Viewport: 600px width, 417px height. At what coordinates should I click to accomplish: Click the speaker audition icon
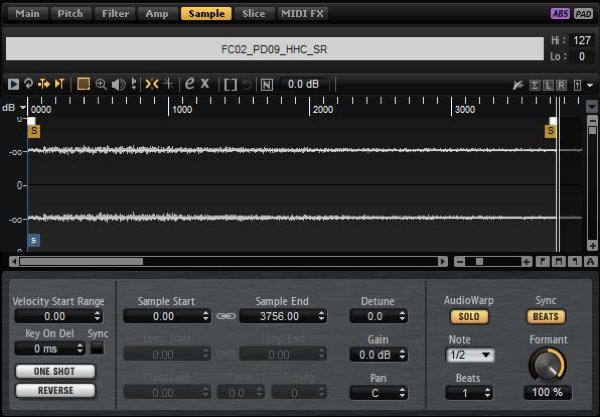117,84
